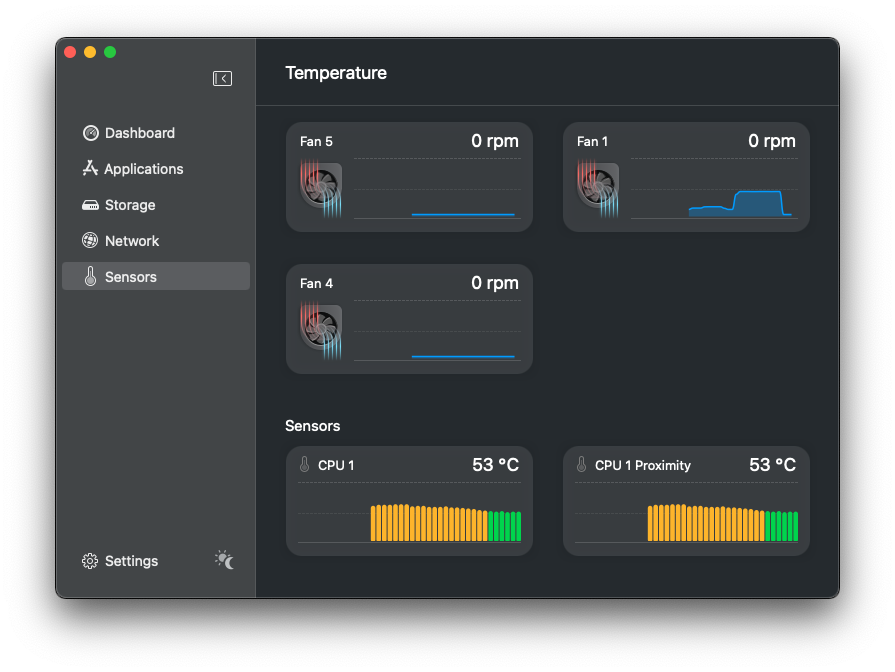Screen dimensions: 895x672
Task: Click the CPU 1 Proximity thermometer icon
Action: pos(582,465)
